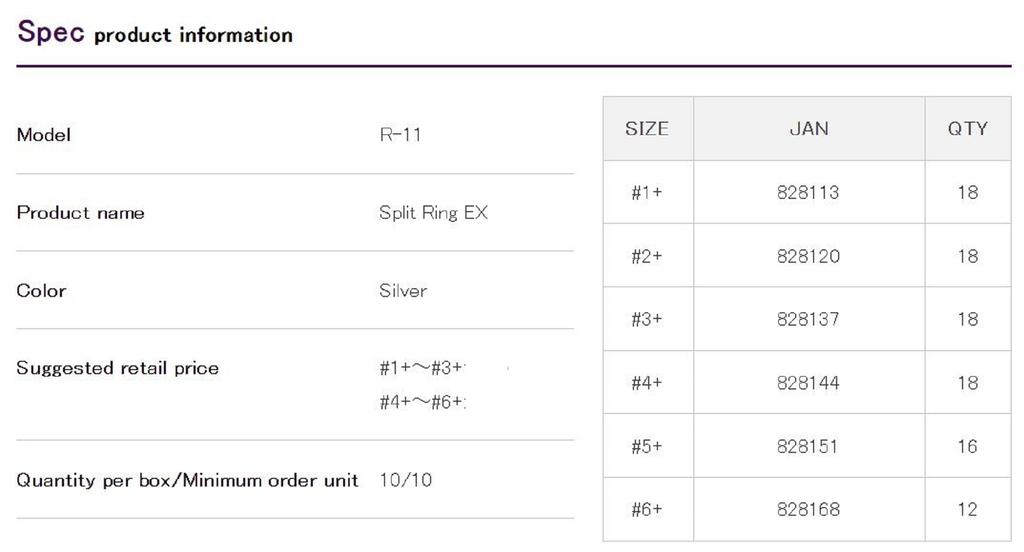The width and height of the screenshot is (1024, 552).
Task: Select JAN code 828144
Action: point(808,383)
